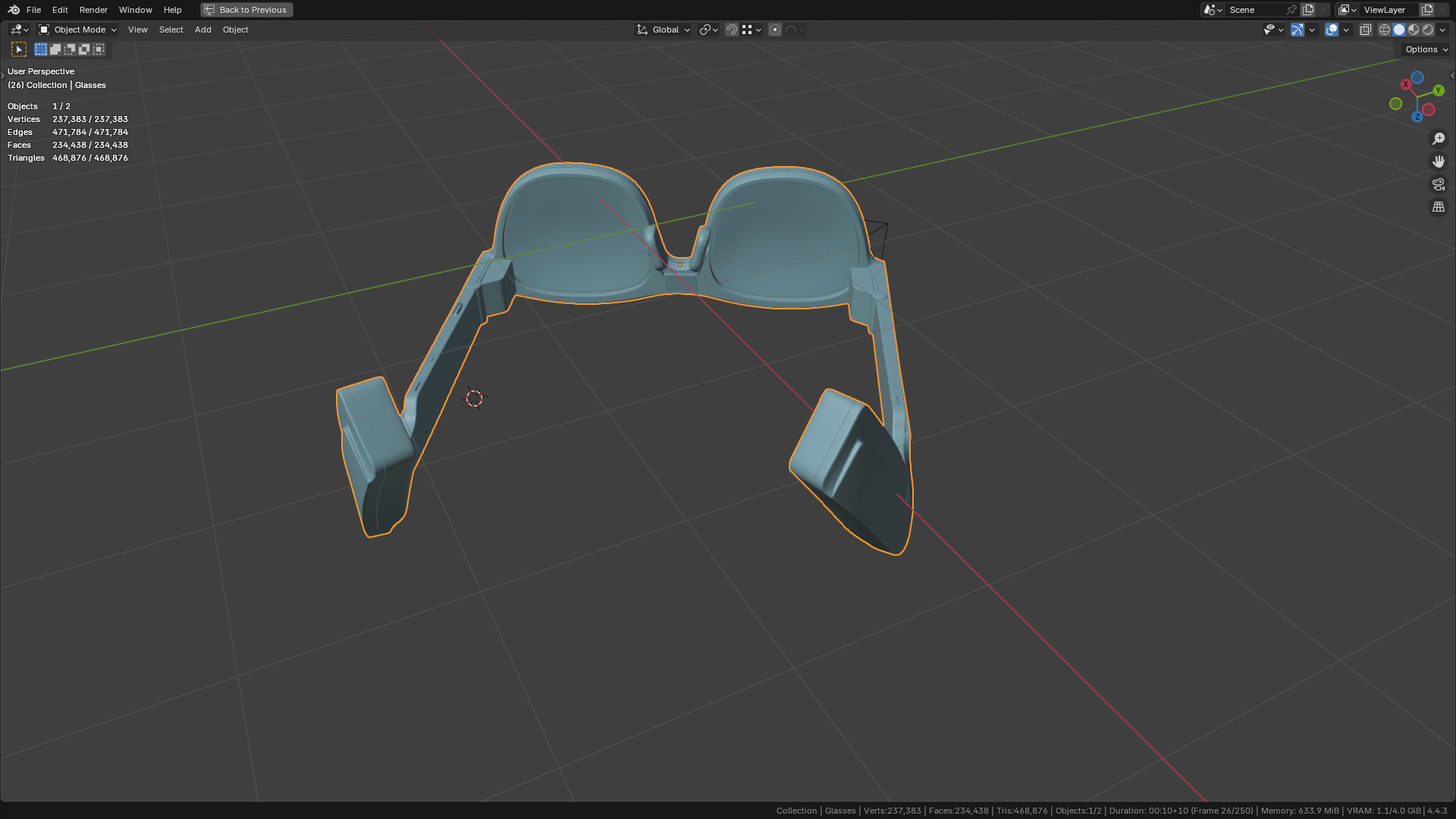Viewport: 1456px width, 819px height.
Task: Toggle the camera view icon
Action: pos(1439,184)
